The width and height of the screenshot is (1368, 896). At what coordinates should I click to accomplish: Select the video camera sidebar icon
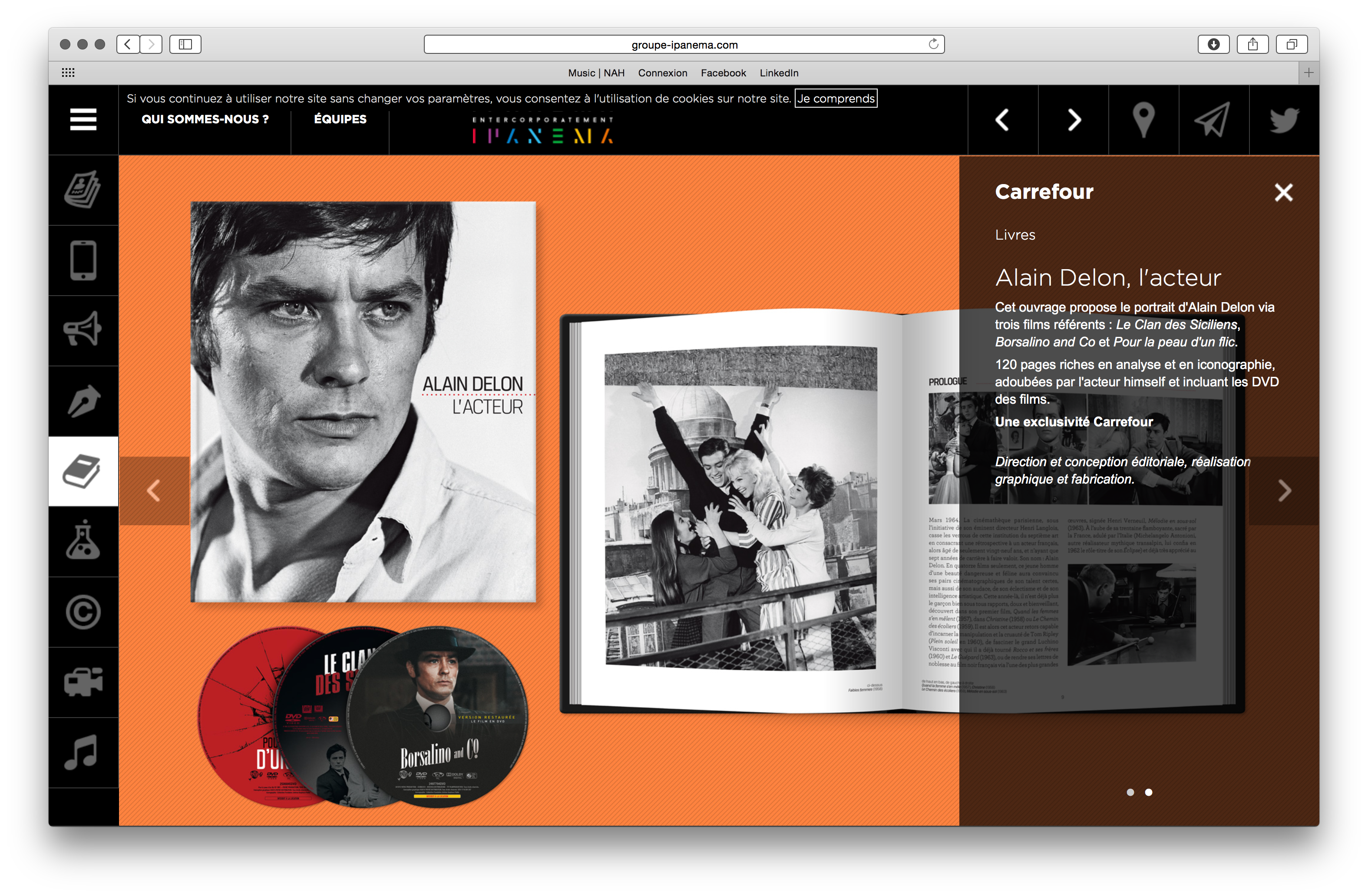point(83,682)
